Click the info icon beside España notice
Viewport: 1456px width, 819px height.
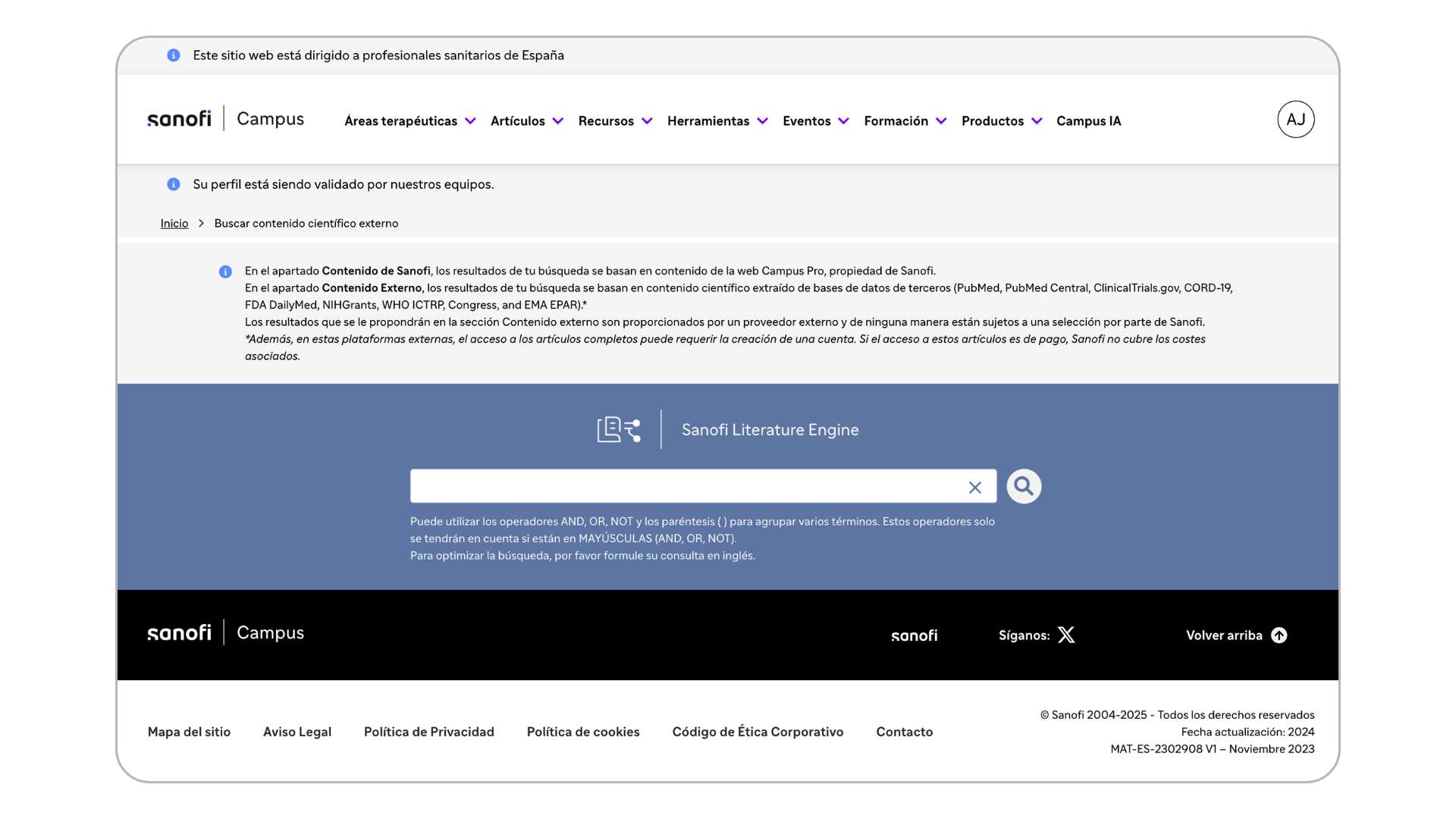pos(174,55)
